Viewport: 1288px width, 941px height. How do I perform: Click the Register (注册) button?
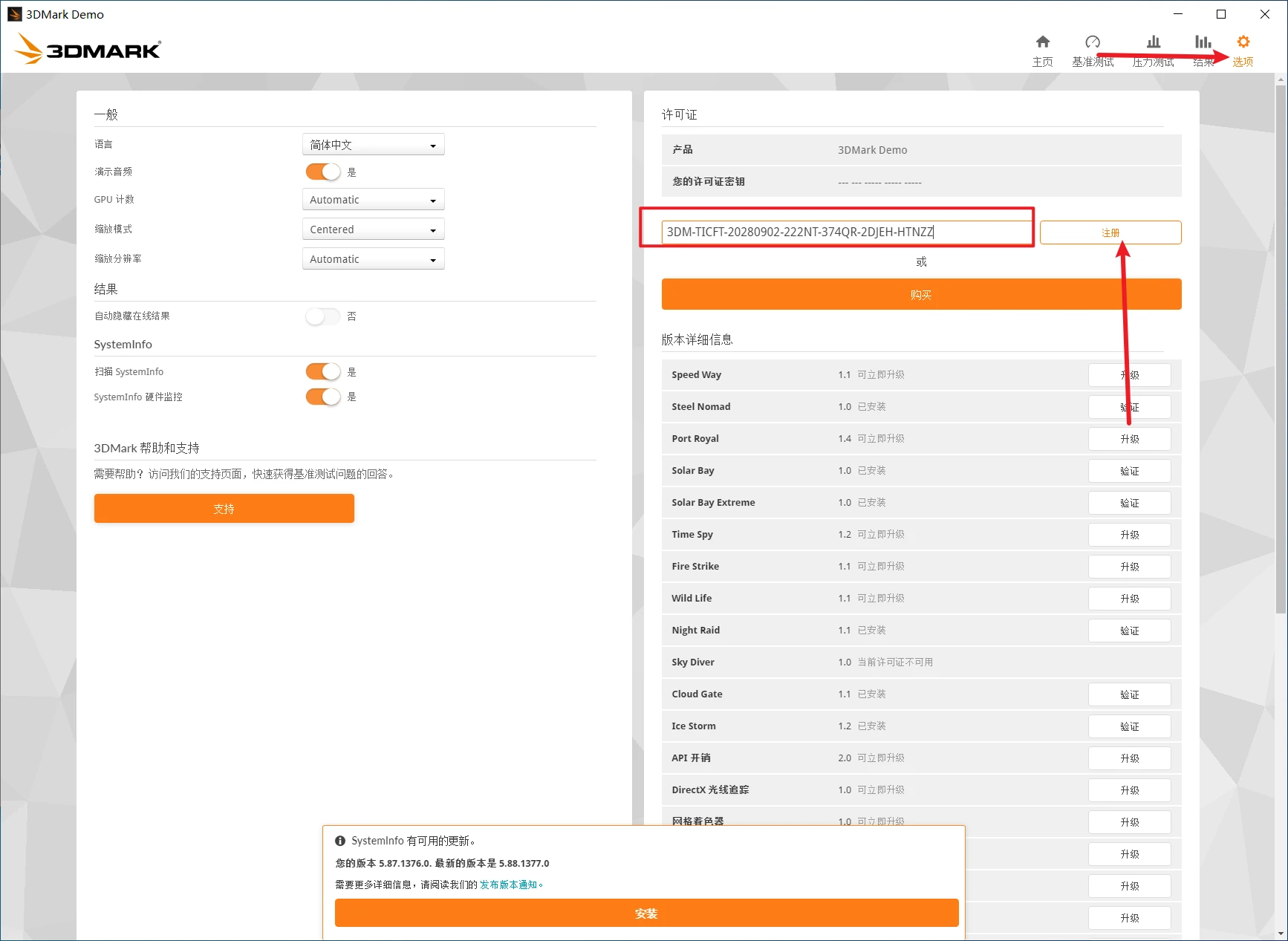1110,232
